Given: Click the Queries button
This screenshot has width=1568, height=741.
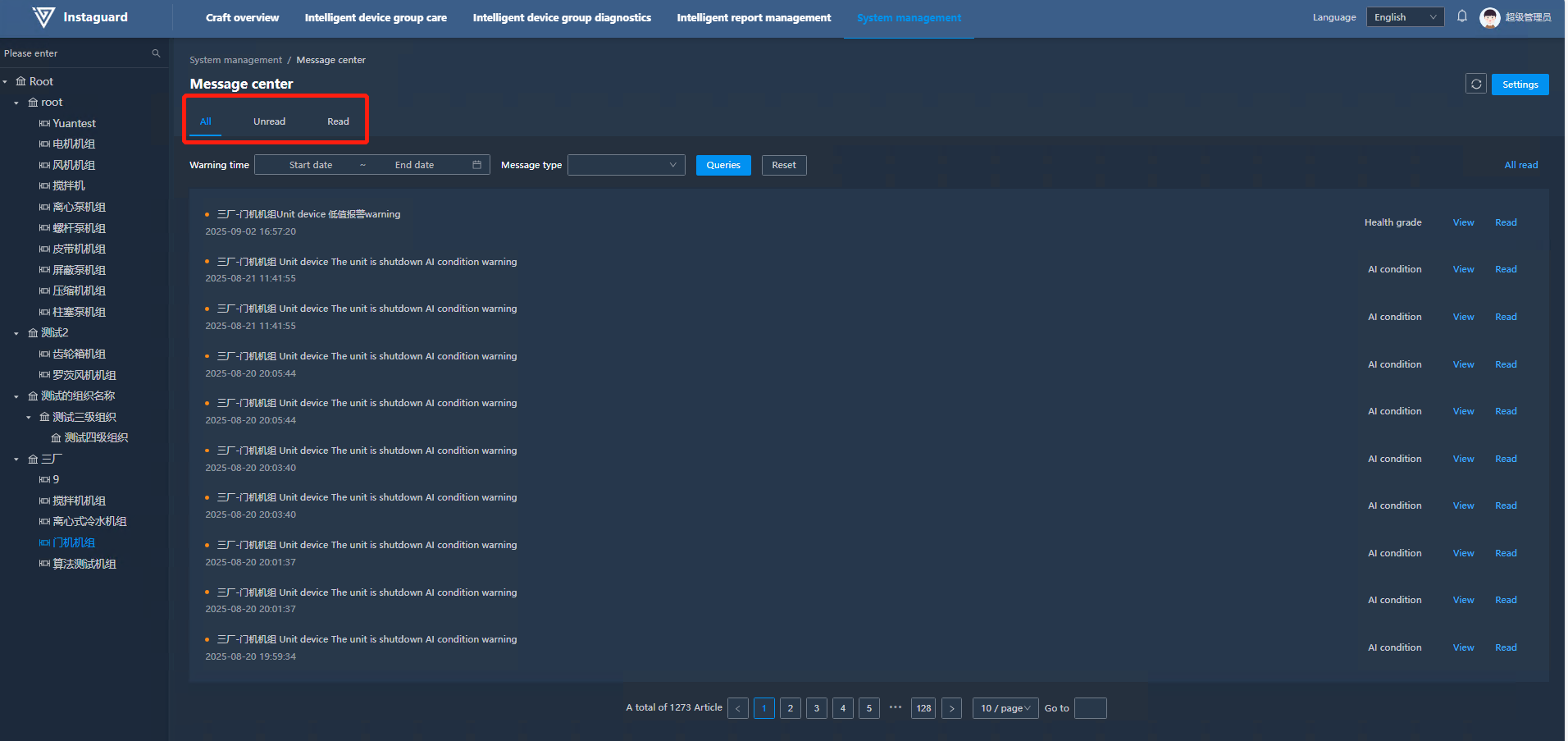Looking at the screenshot, I should [x=723, y=165].
